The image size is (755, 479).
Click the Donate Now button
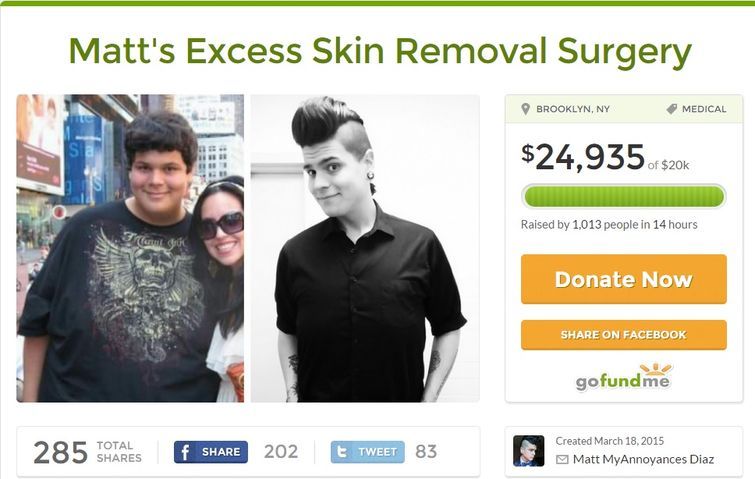tap(624, 279)
